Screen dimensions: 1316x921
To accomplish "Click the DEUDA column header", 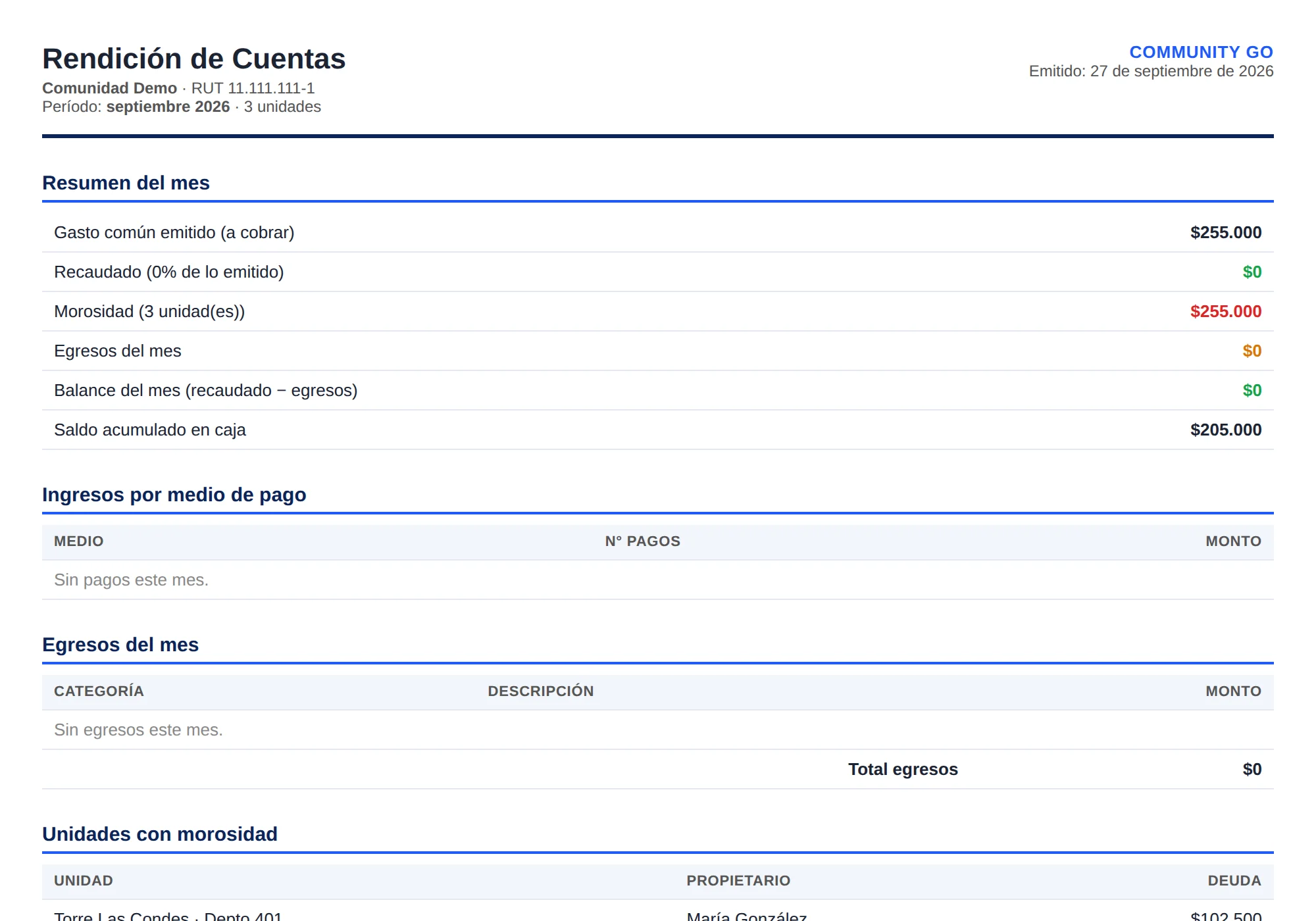I will [x=1234, y=881].
